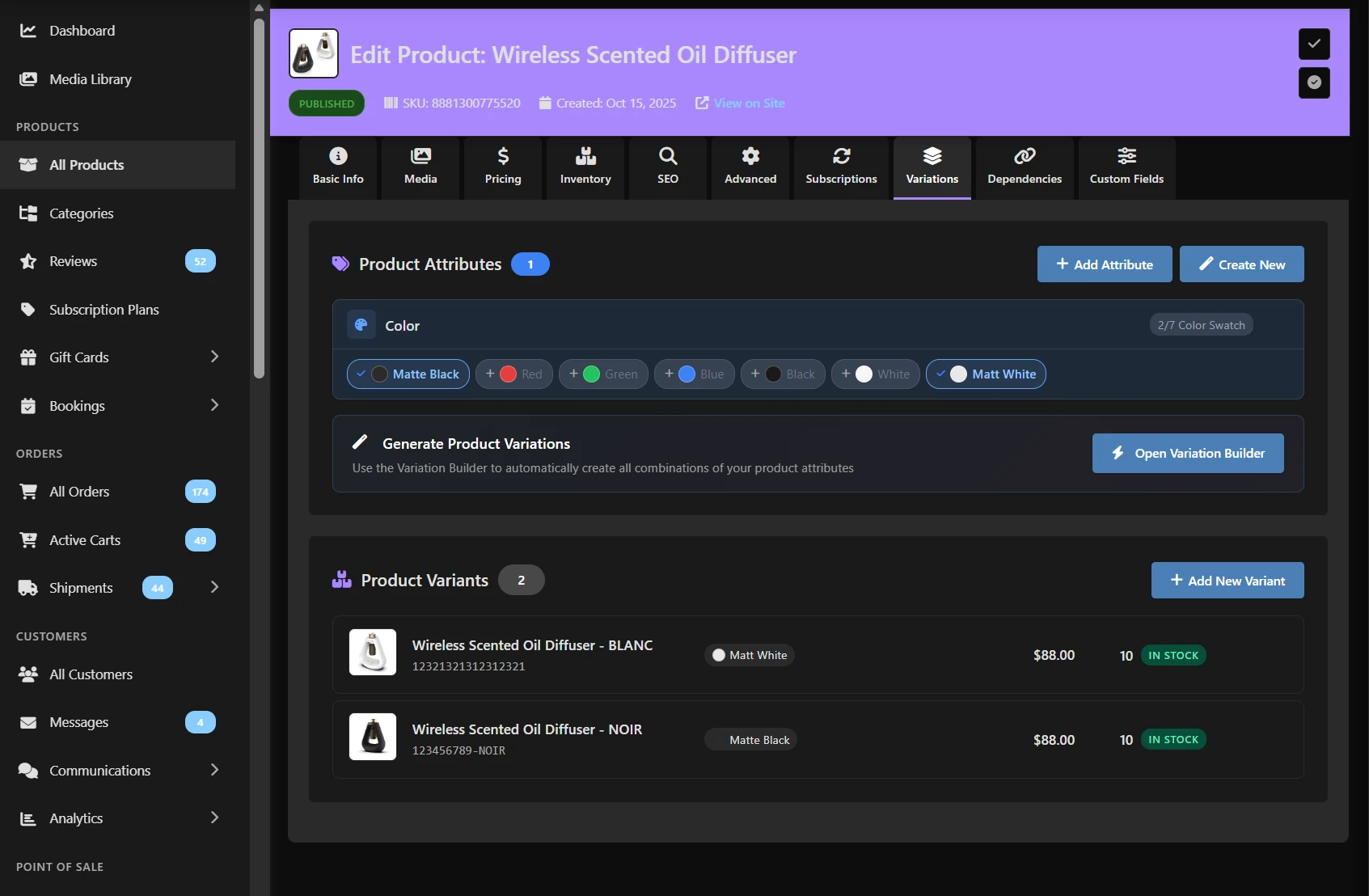1369x896 pixels.
Task: Click the checkmark icon button in header
Action: (1314, 44)
